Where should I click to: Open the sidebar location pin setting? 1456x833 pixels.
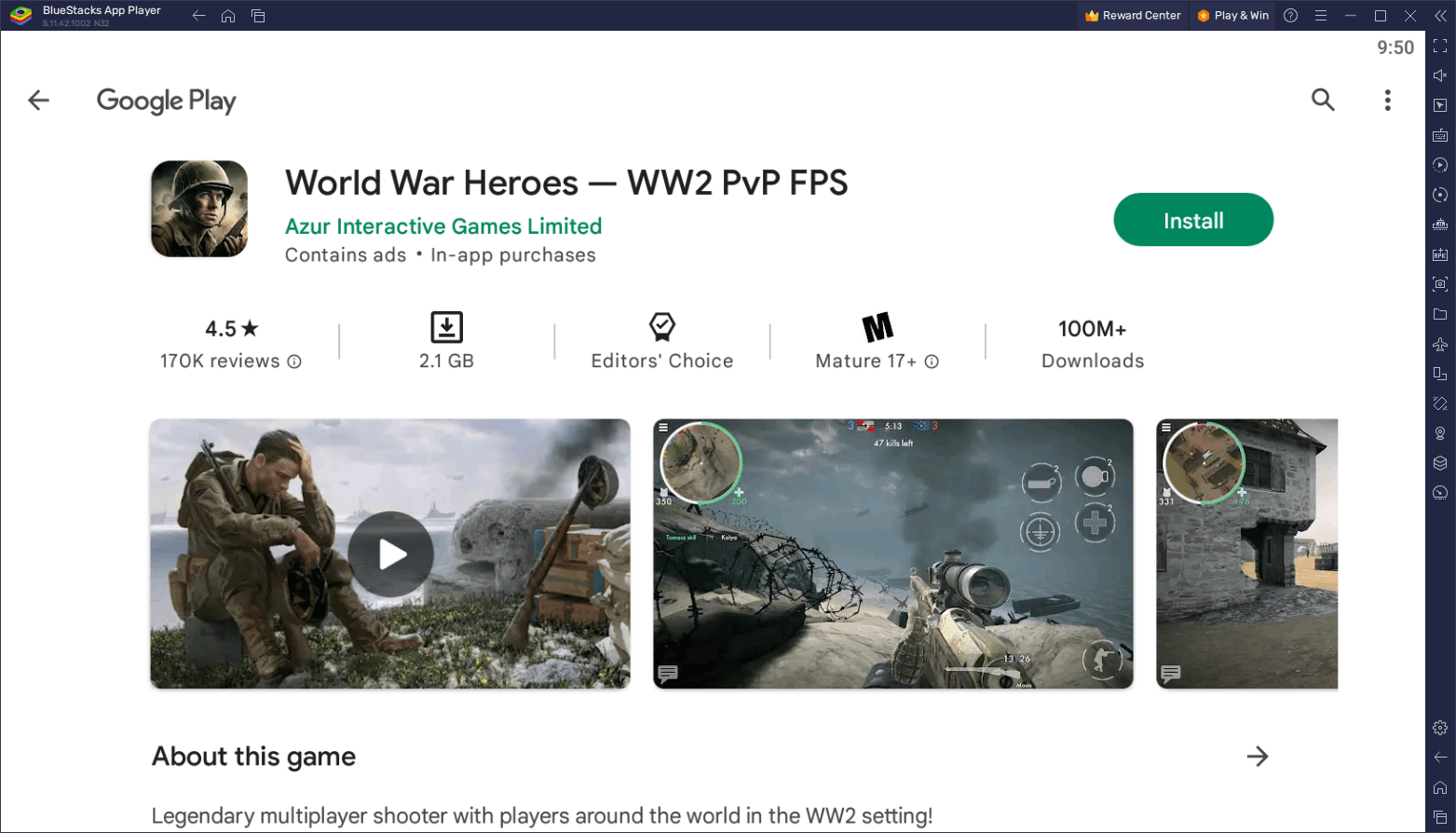coord(1440,433)
